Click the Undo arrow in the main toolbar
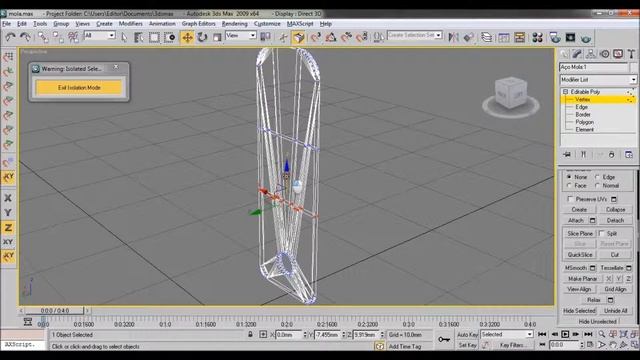 [x=10, y=38]
